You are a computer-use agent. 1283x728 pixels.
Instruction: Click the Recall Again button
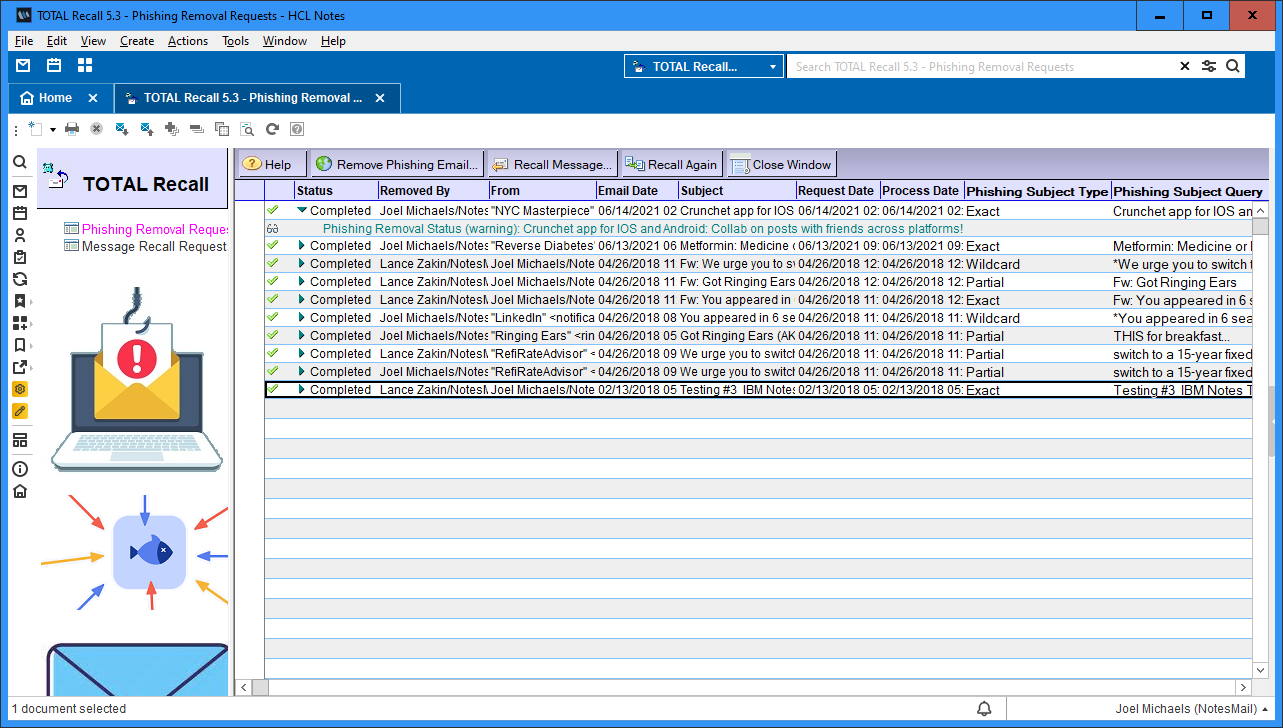click(x=670, y=165)
